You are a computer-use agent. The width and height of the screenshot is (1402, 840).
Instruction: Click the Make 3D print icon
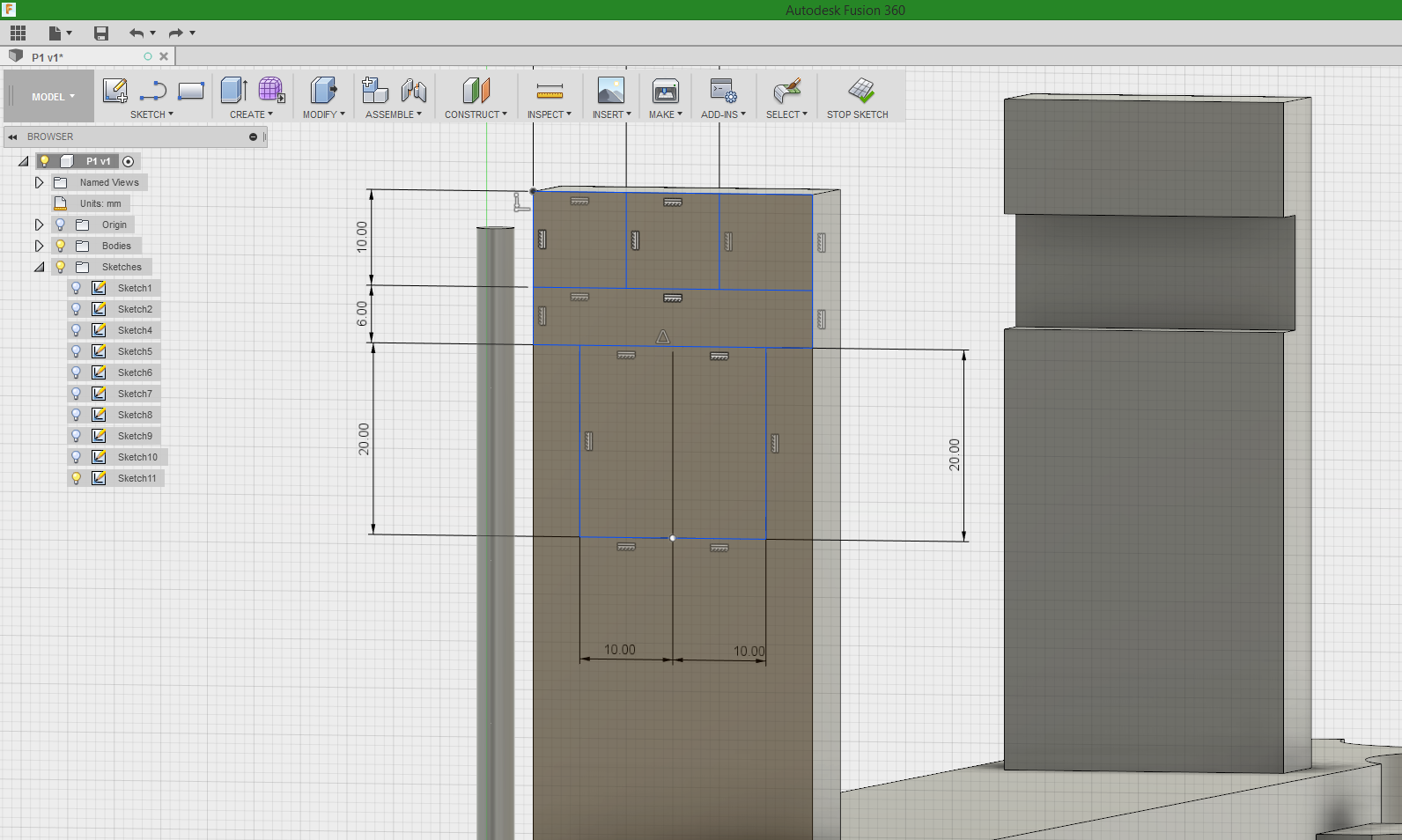666,90
